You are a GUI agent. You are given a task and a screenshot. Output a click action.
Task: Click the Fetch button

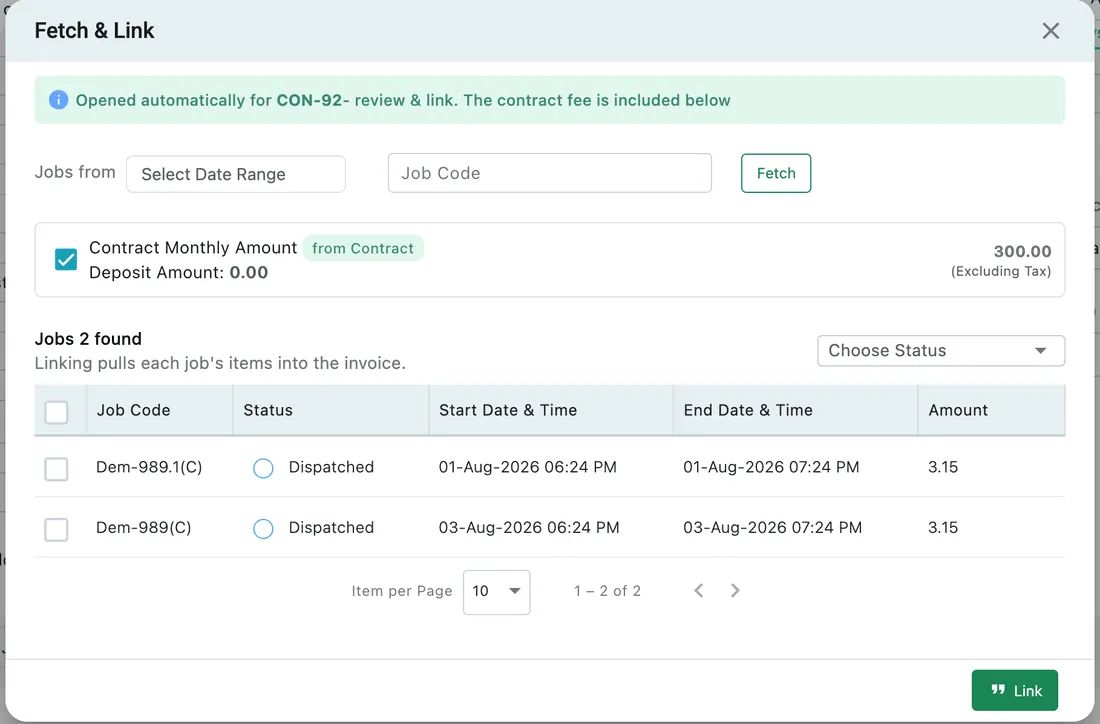(x=776, y=173)
